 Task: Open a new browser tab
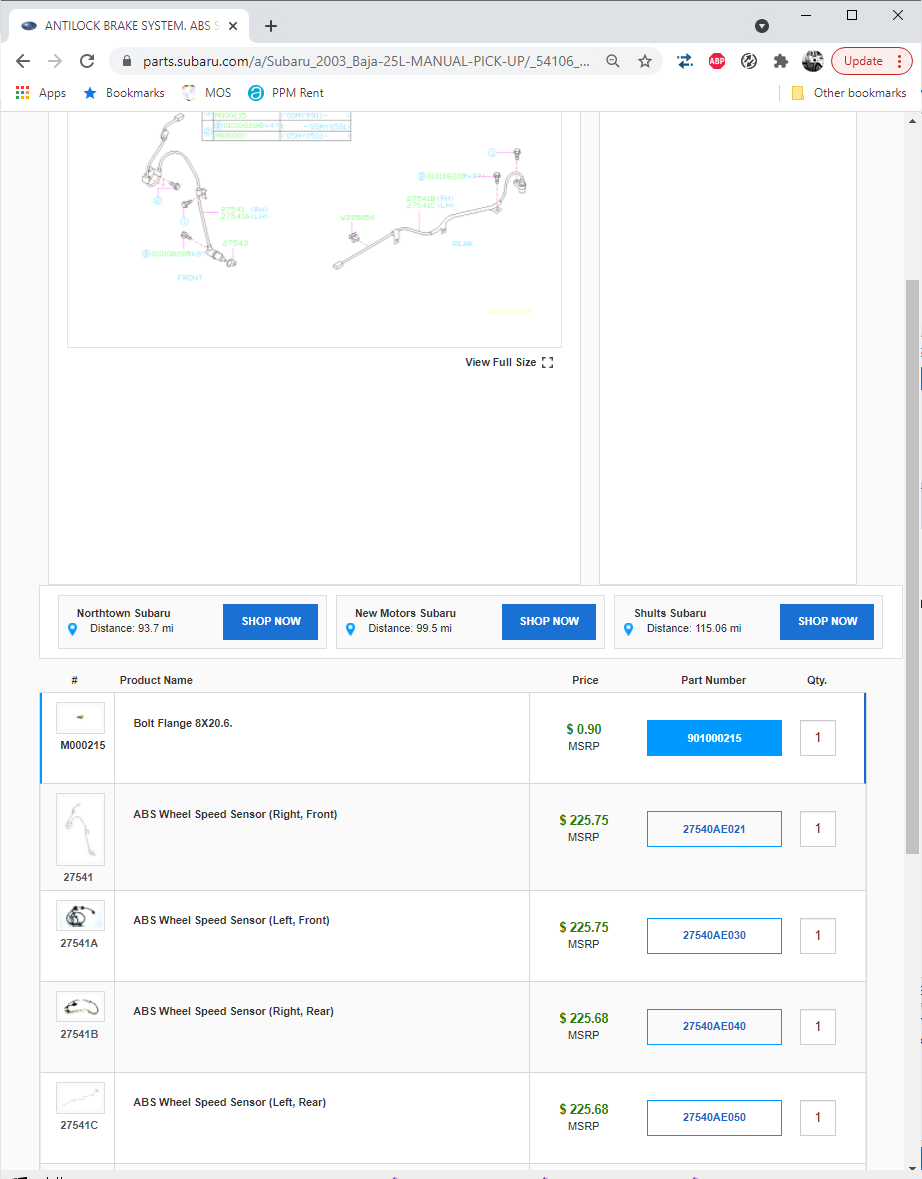click(271, 26)
